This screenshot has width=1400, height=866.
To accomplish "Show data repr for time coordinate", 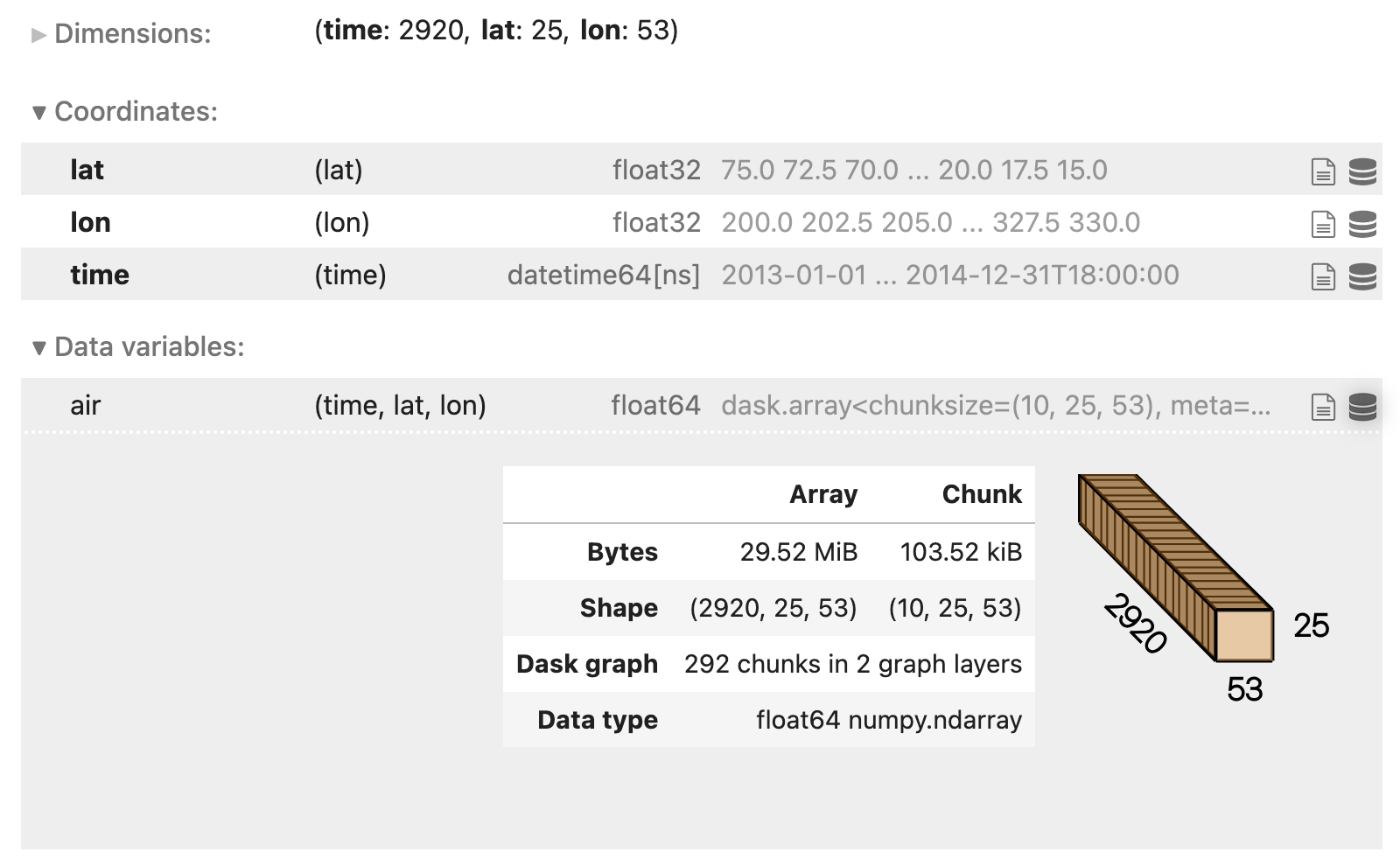I will [x=1362, y=276].
